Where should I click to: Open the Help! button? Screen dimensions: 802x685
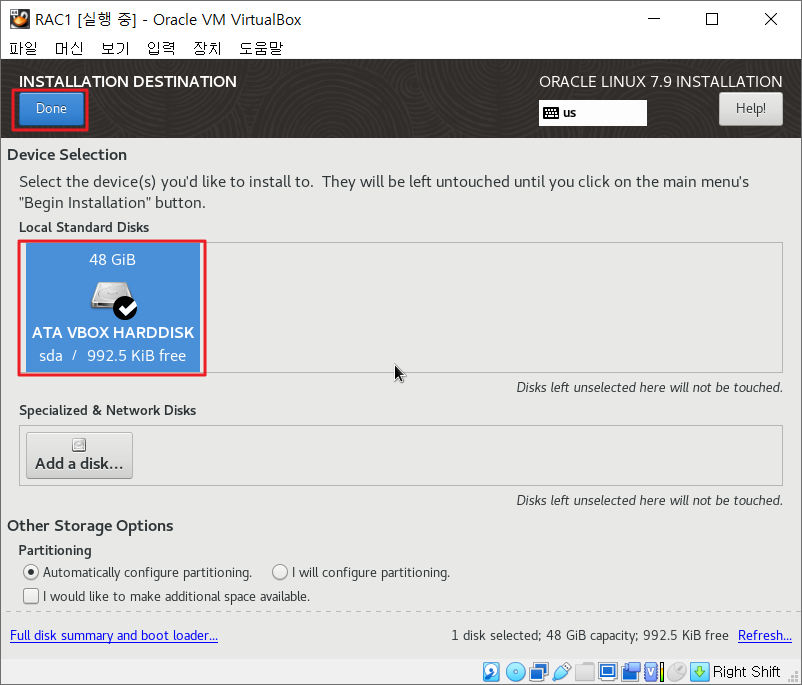(x=750, y=108)
